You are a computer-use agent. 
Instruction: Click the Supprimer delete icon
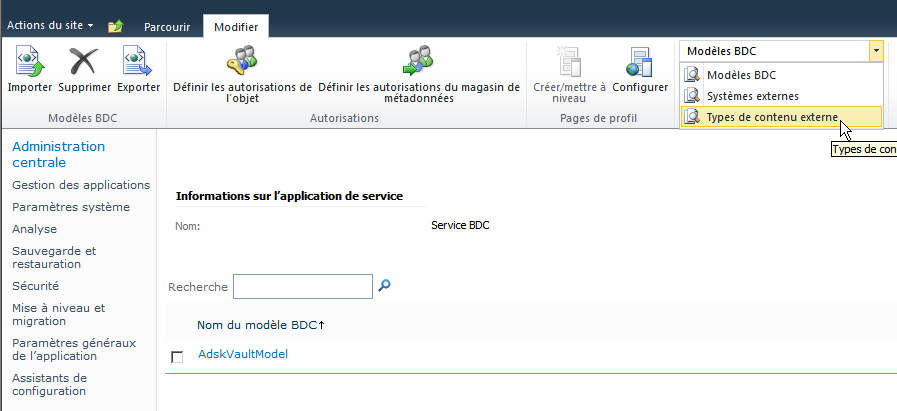click(x=84, y=68)
